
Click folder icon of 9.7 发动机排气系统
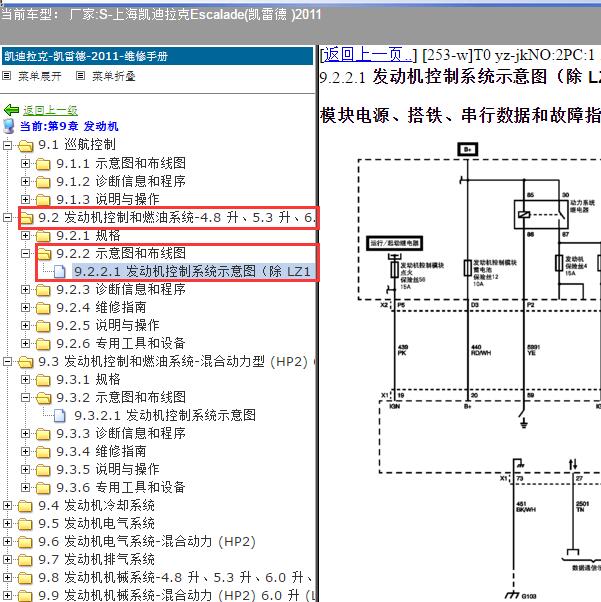[25, 560]
